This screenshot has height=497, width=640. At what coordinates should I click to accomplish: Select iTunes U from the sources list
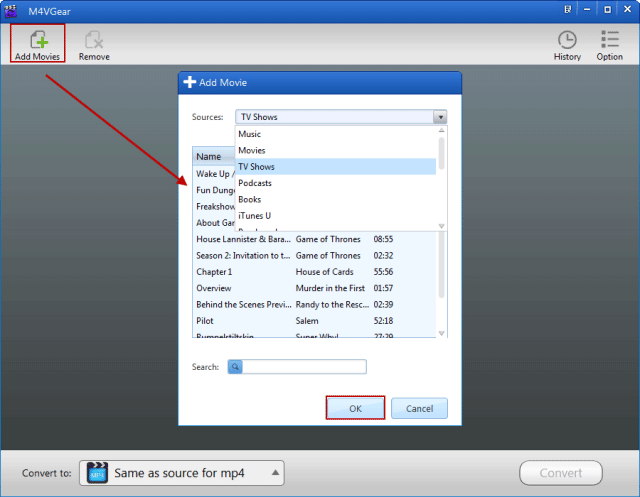(x=336, y=215)
